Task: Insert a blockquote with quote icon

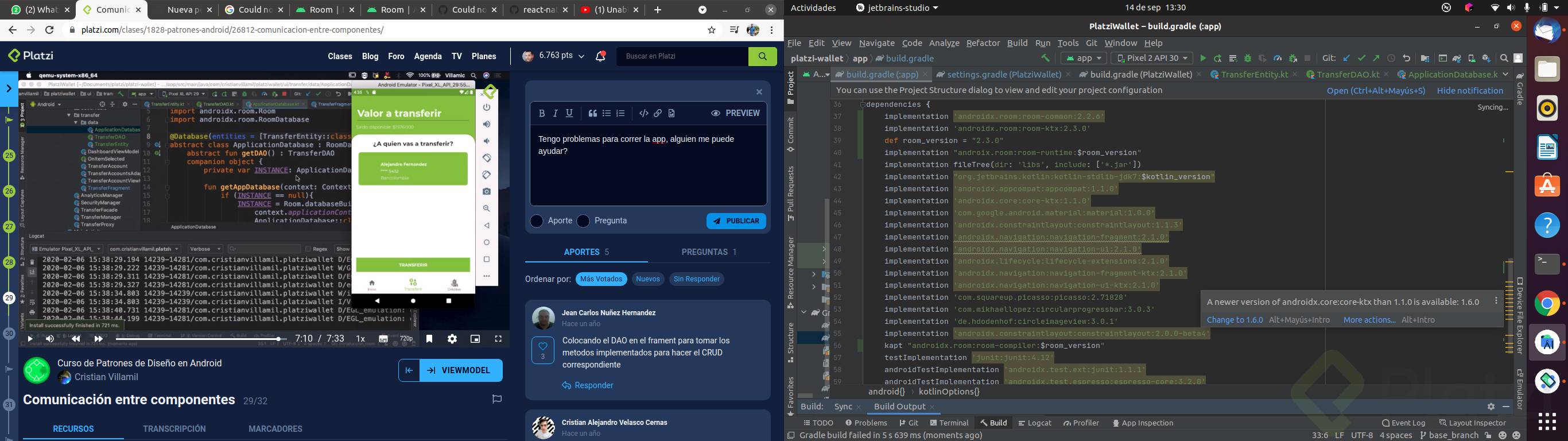Action: pos(593,113)
